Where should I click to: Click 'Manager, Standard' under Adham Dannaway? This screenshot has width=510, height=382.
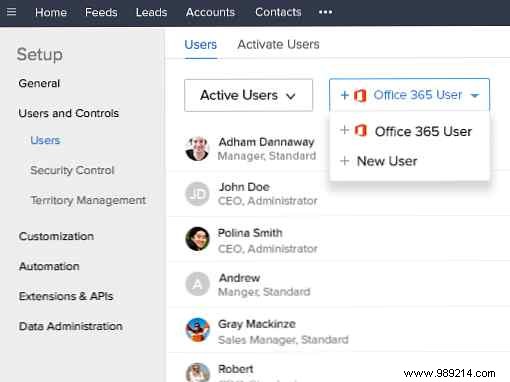tap(267, 156)
